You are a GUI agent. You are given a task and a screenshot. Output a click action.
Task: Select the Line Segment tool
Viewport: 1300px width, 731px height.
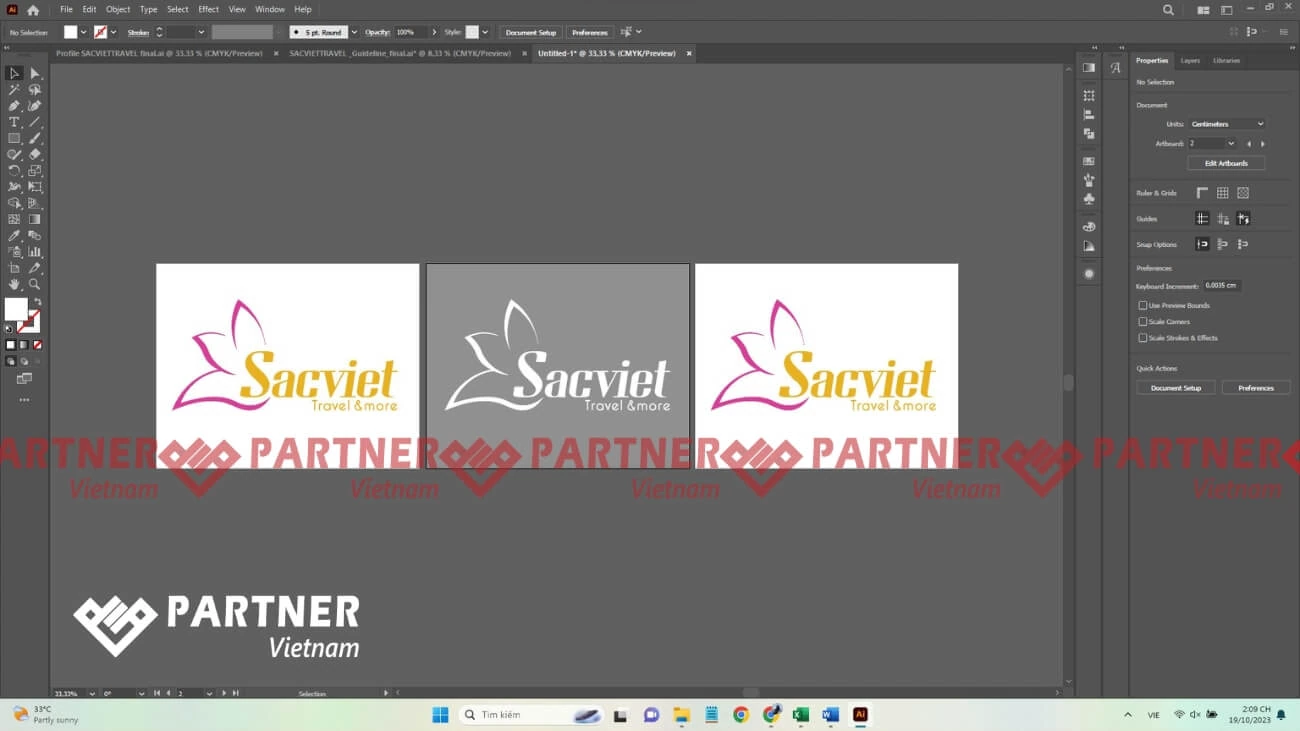(x=35, y=122)
